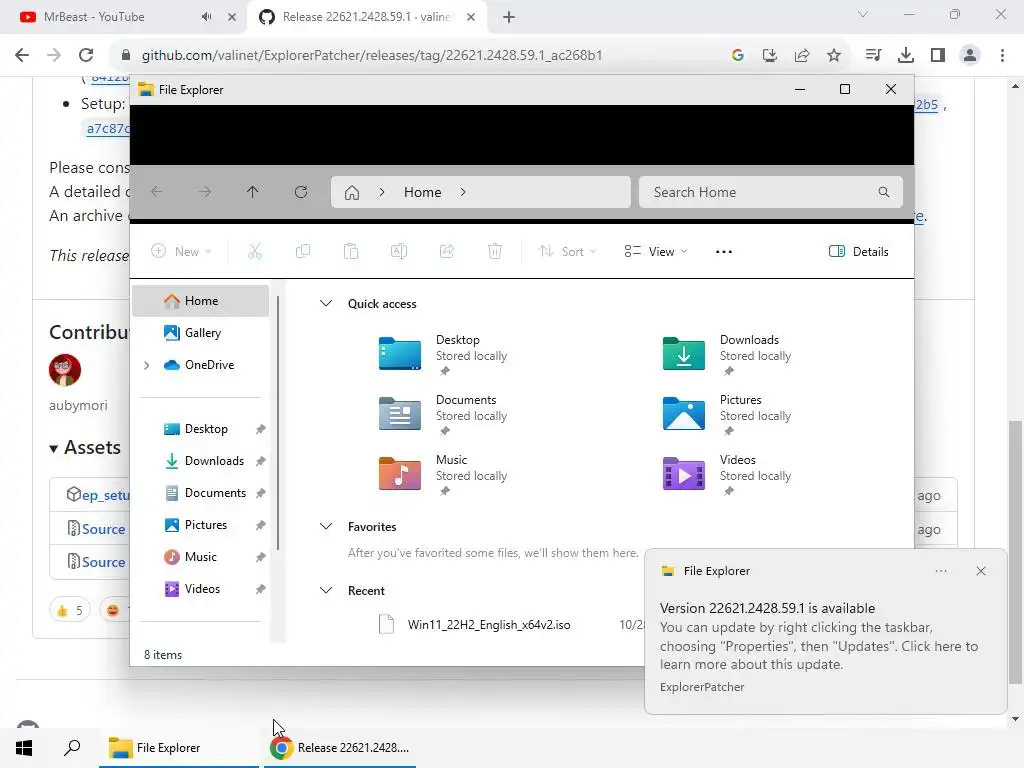Open Chrome tab search dropdown
This screenshot has width=1024, height=768.
coord(863,14)
